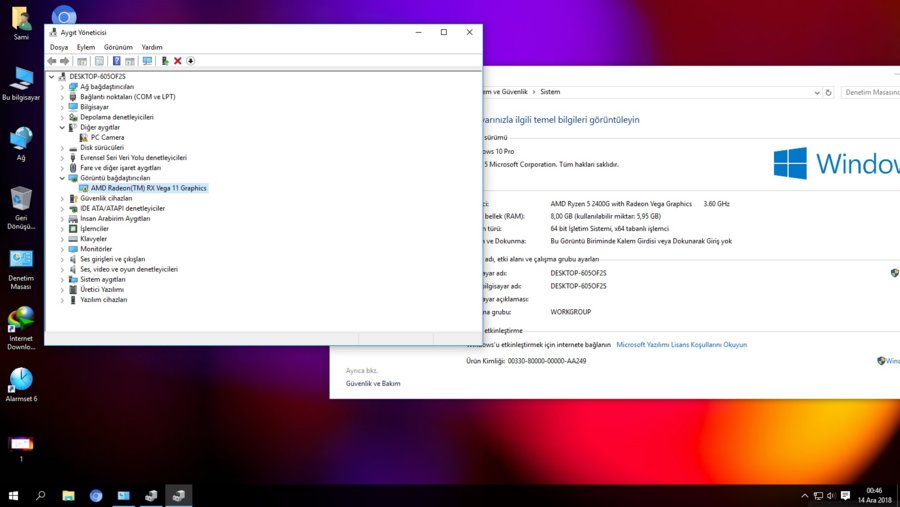
Task: Open the Dosya menu
Action: [x=59, y=47]
